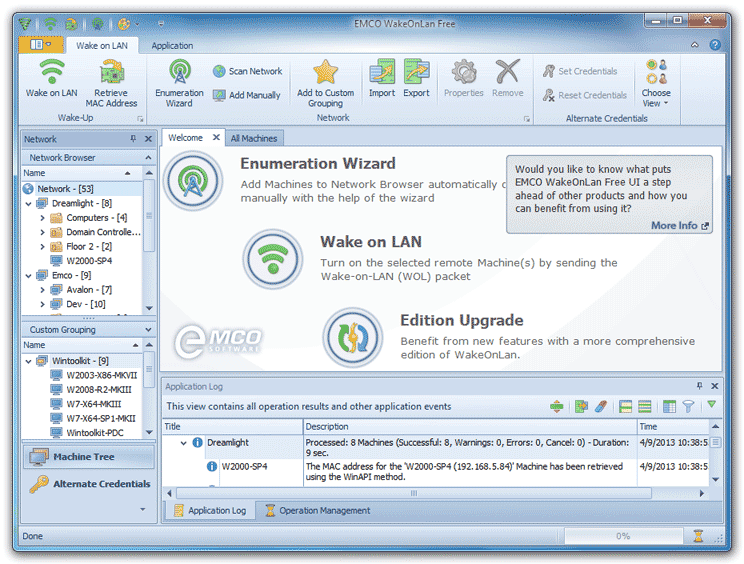Select the Welcome document tab
Screen dimensions: 744x564
pyautogui.click(x=186, y=138)
